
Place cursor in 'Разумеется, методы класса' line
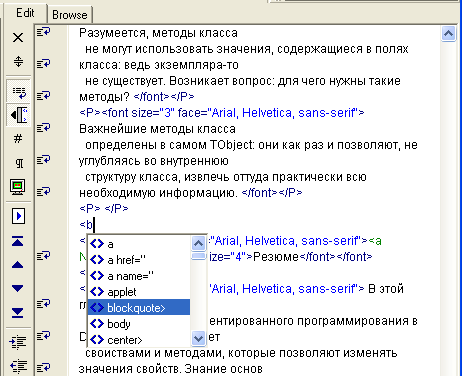point(158,33)
